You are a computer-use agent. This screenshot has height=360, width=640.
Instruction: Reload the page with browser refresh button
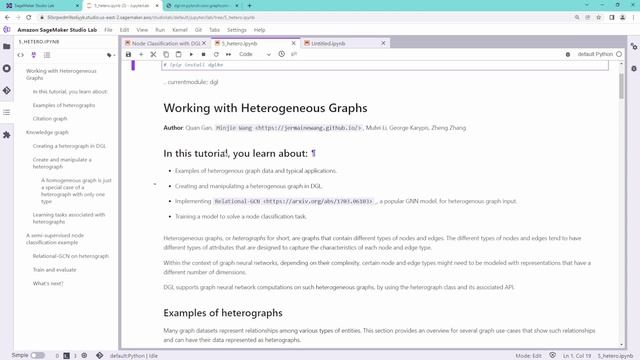(29, 18)
